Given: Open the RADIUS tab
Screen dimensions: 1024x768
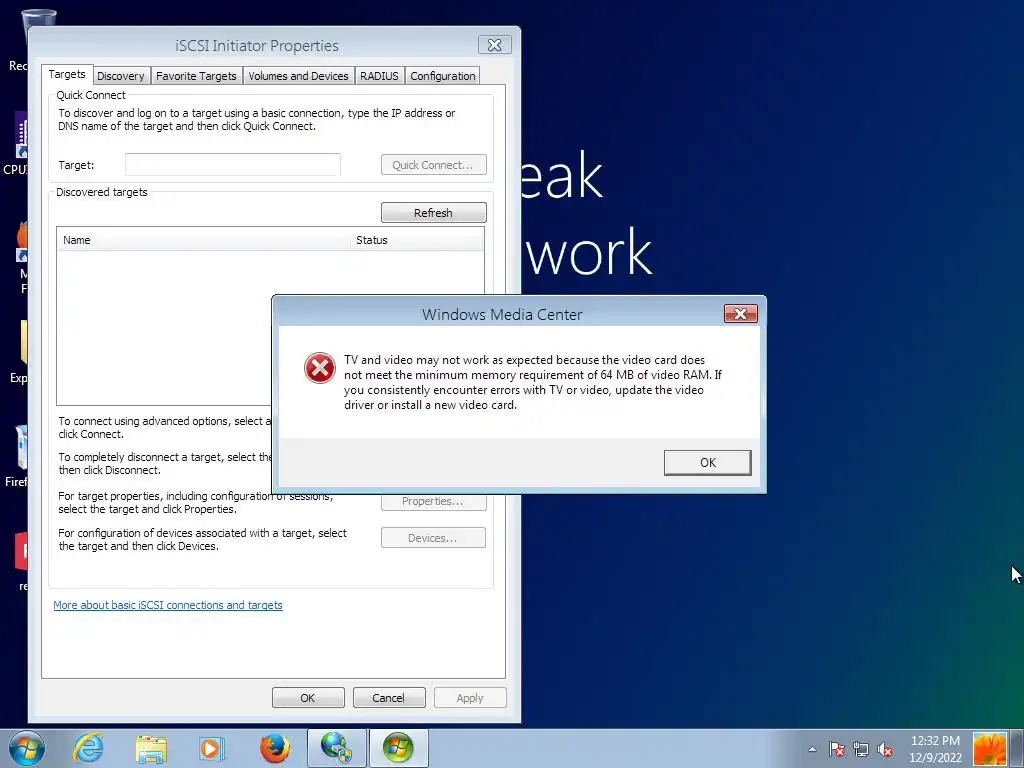Looking at the screenshot, I should (379, 76).
